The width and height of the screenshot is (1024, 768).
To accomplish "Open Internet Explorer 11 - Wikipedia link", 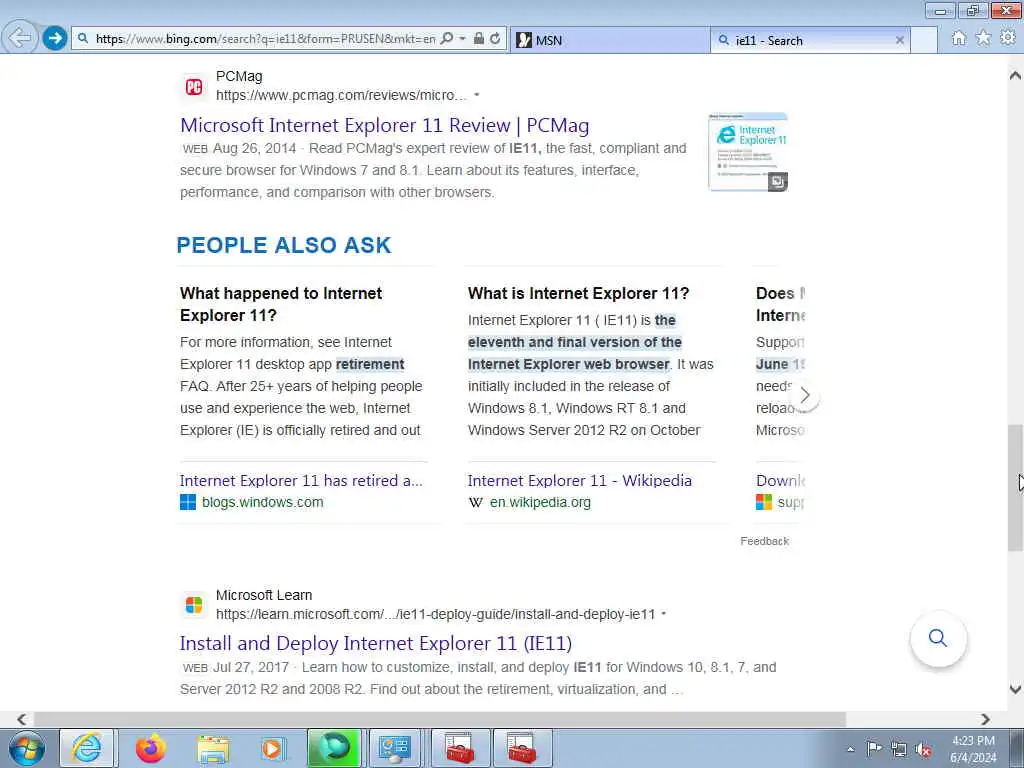I will 579,481.
